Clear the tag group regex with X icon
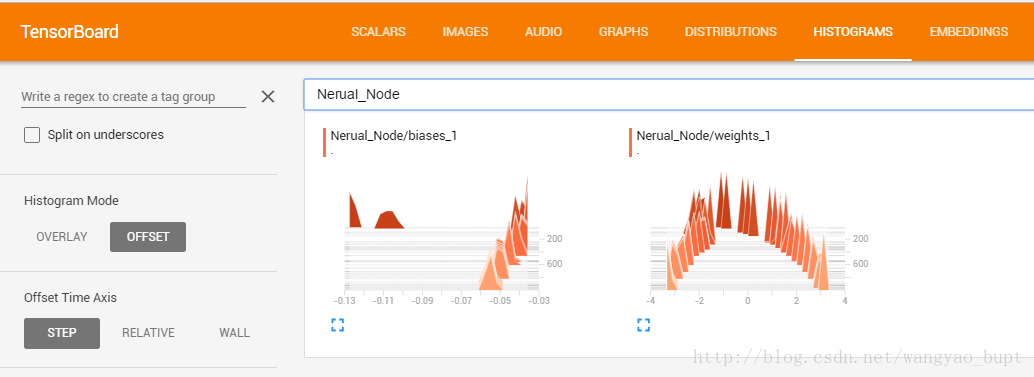The height and width of the screenshot is (377, 1034). click(x=267, y=97)
